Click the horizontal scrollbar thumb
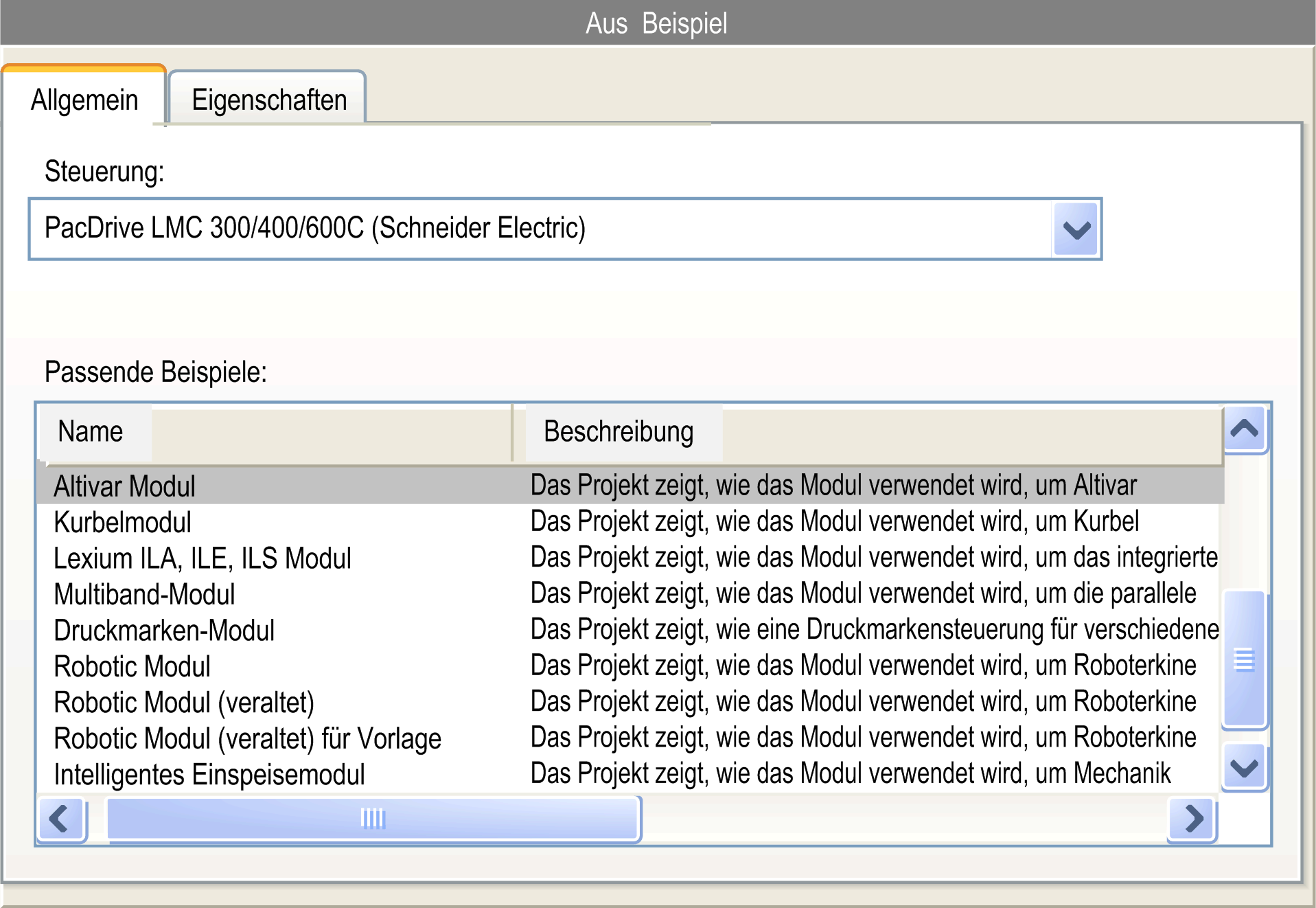 (x=374, y=819)
